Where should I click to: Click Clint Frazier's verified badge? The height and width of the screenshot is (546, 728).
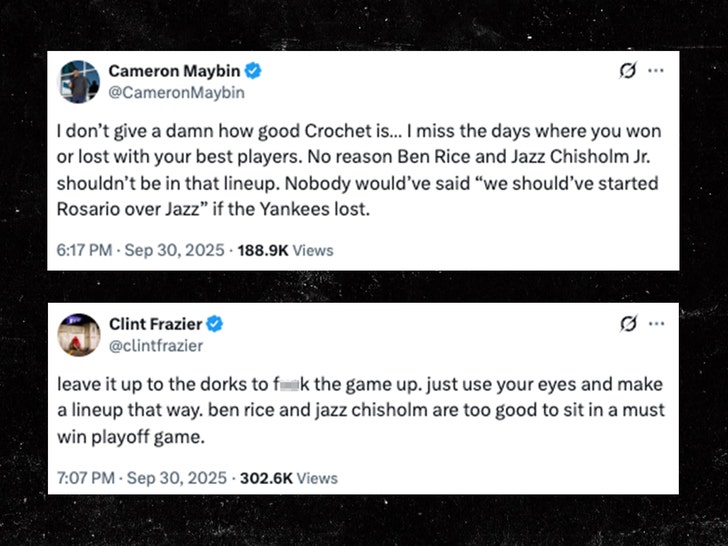215,324
